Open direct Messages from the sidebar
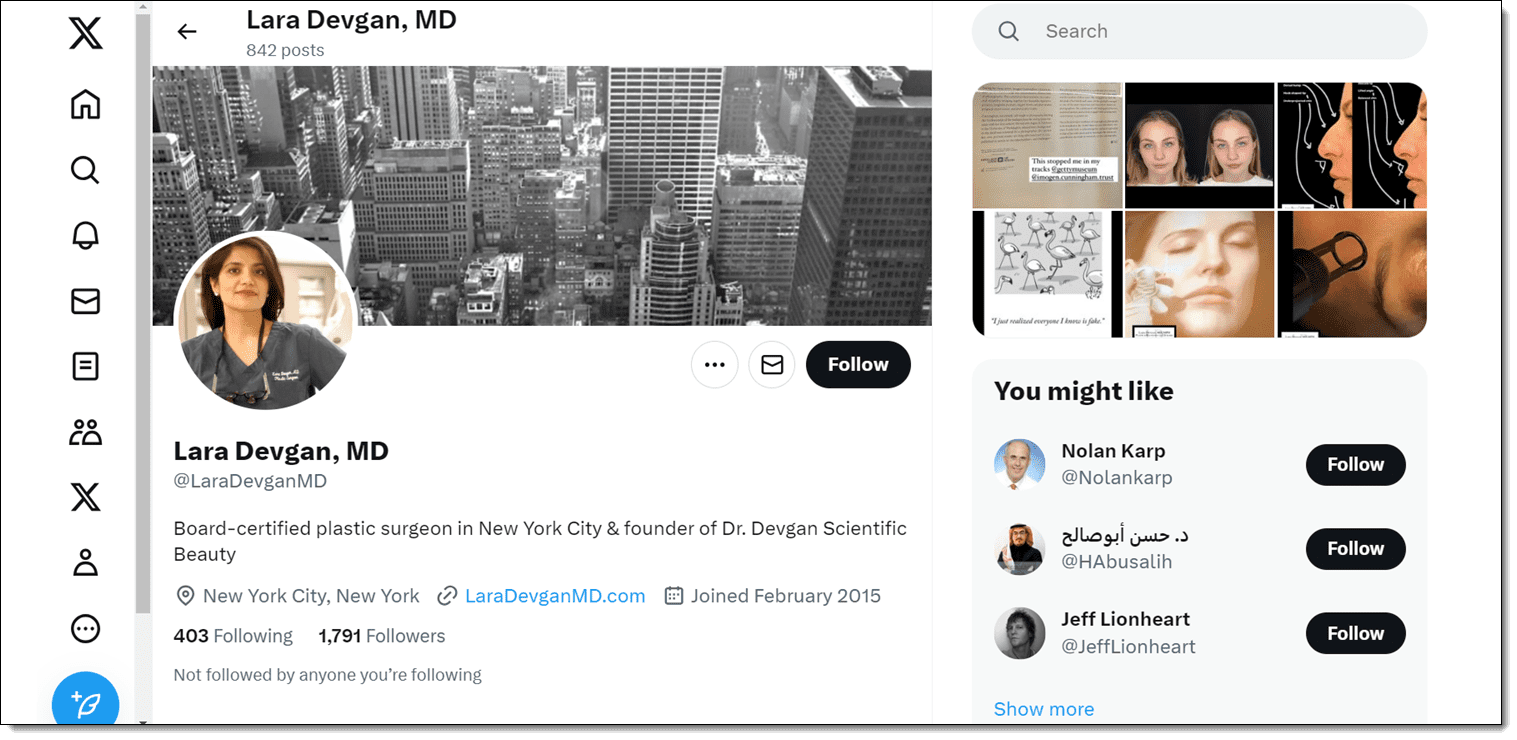The image size is (1517, 740). click(85, 301)
